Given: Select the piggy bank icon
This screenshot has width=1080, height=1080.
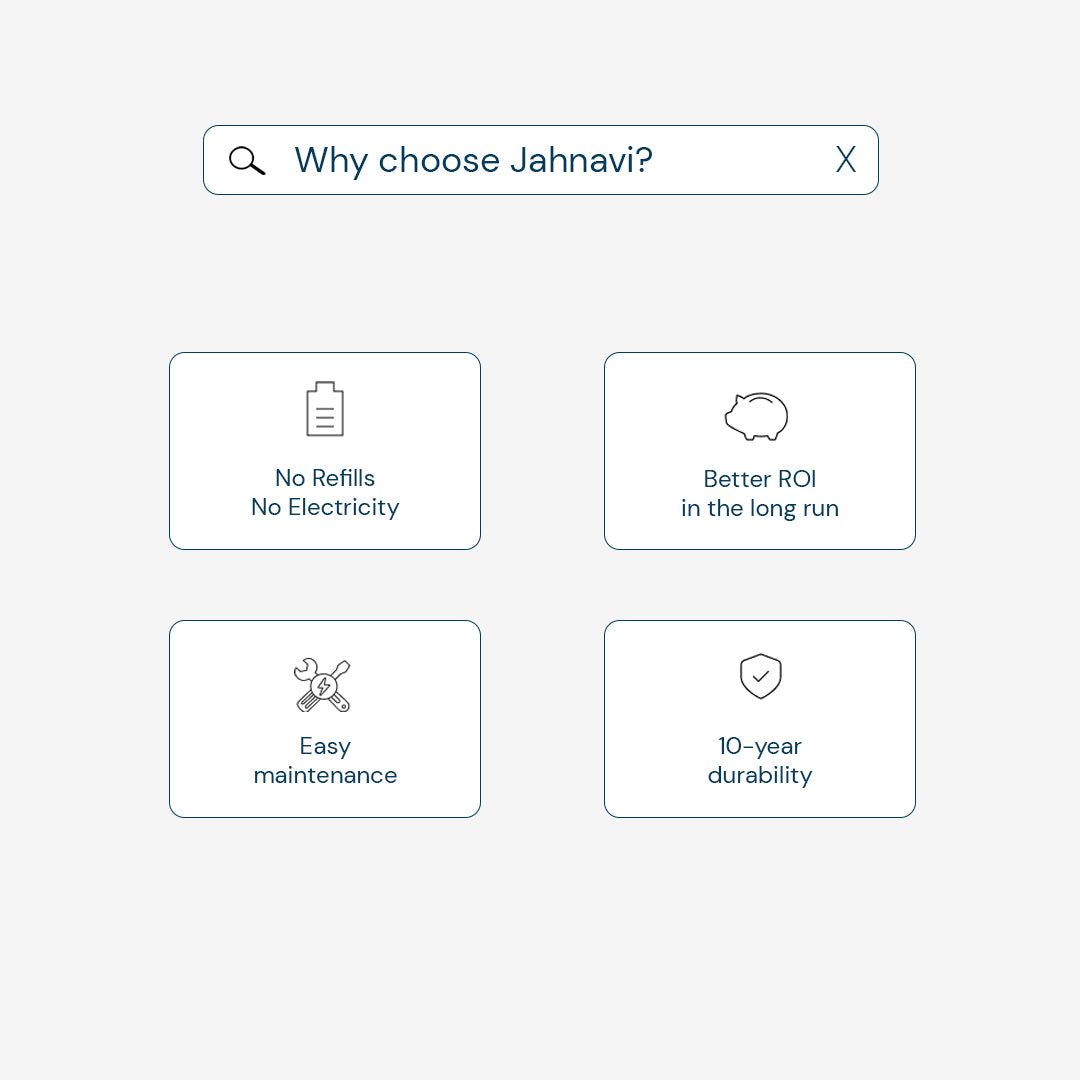Looking at the screenshot, I should click(x=757, y=416).
